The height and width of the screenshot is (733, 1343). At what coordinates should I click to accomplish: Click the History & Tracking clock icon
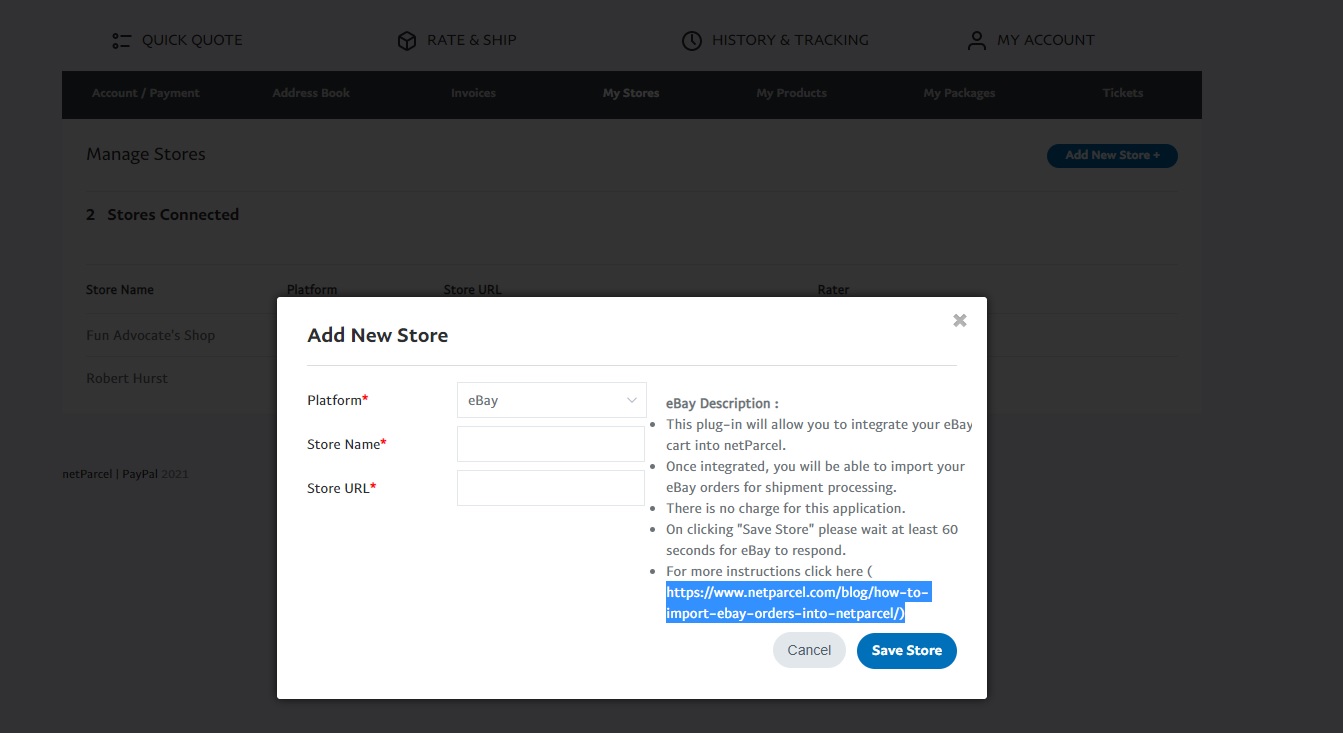691,41
